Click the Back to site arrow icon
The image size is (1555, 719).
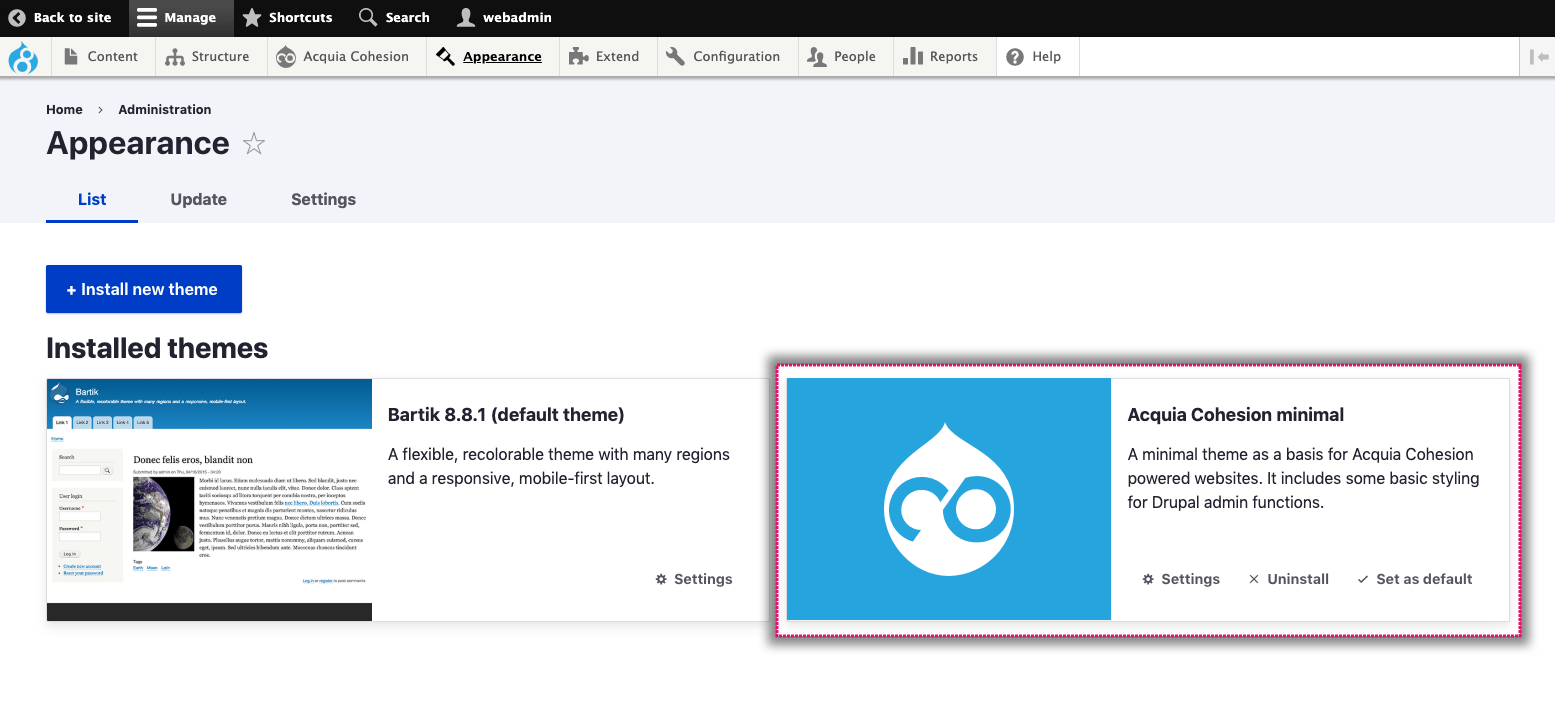(17, 17)
